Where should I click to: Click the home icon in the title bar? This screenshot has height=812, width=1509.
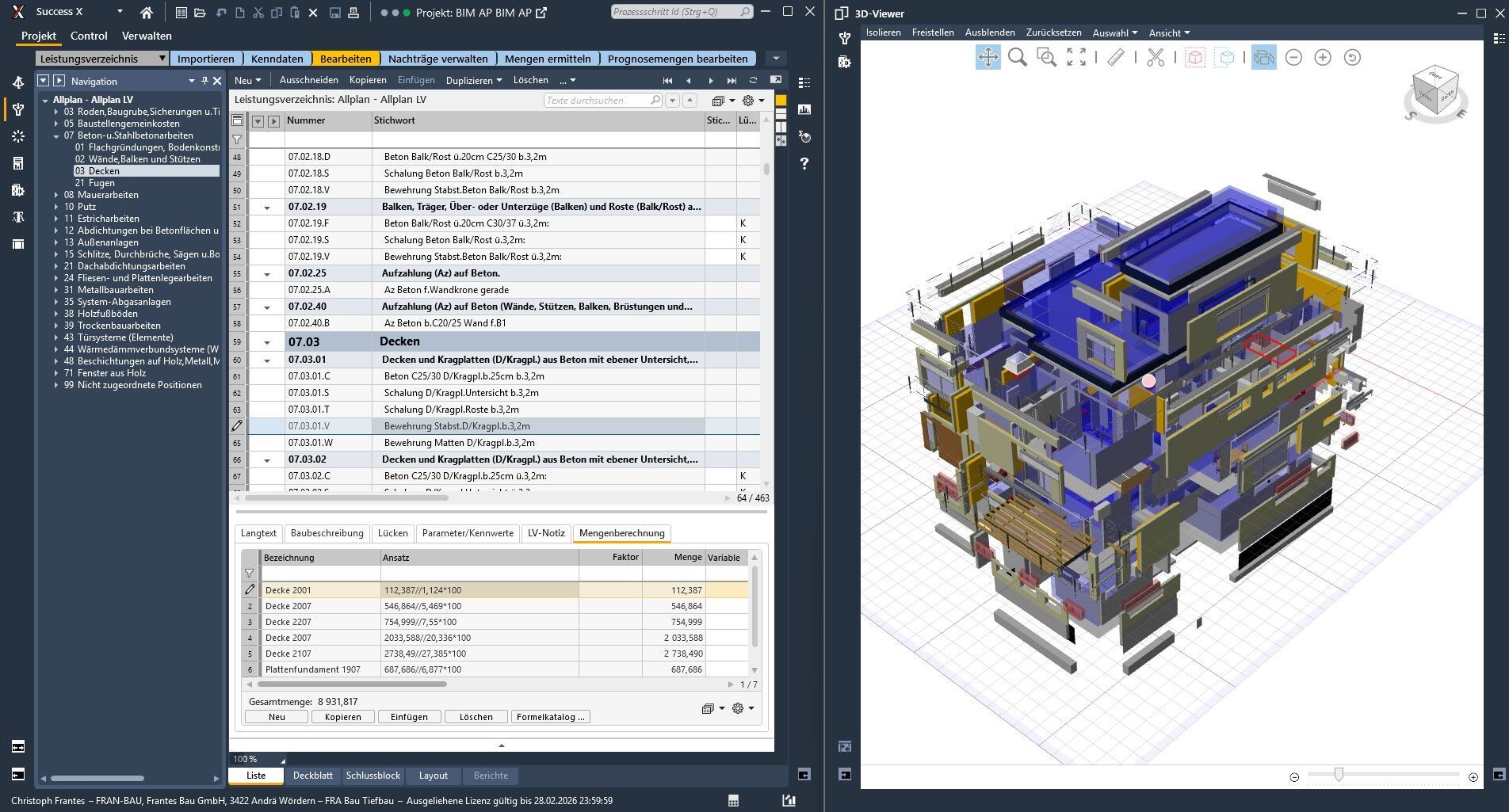click(x=146, y=13)
